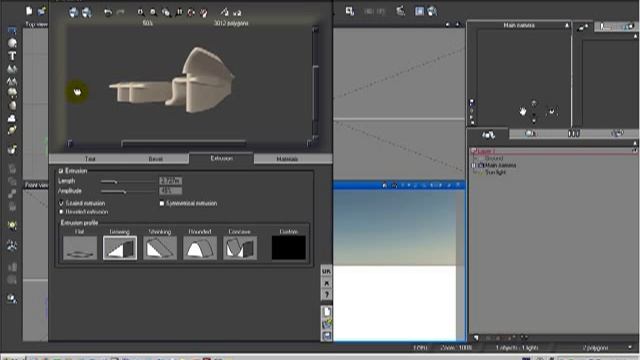Open the Custom extrusion profile box
Viewport: 640px width, 360px height.
pyautogui.click(x=289, y=248)
